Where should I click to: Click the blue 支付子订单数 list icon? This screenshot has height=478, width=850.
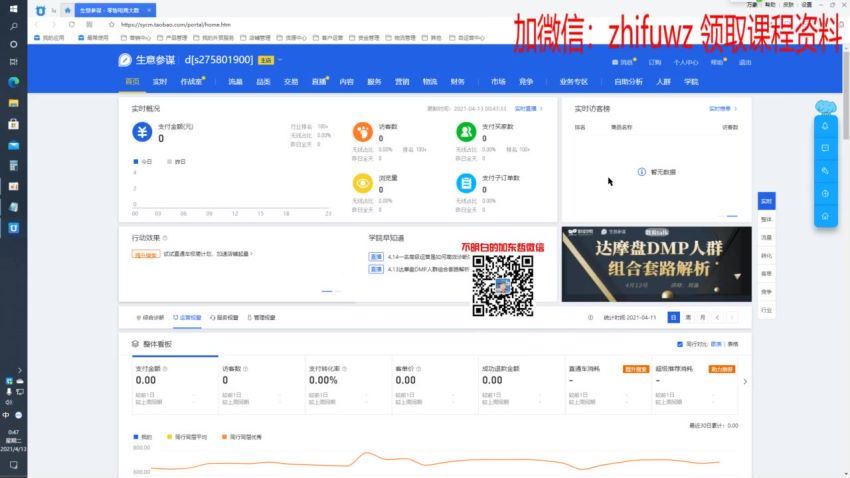click(466, 183)
